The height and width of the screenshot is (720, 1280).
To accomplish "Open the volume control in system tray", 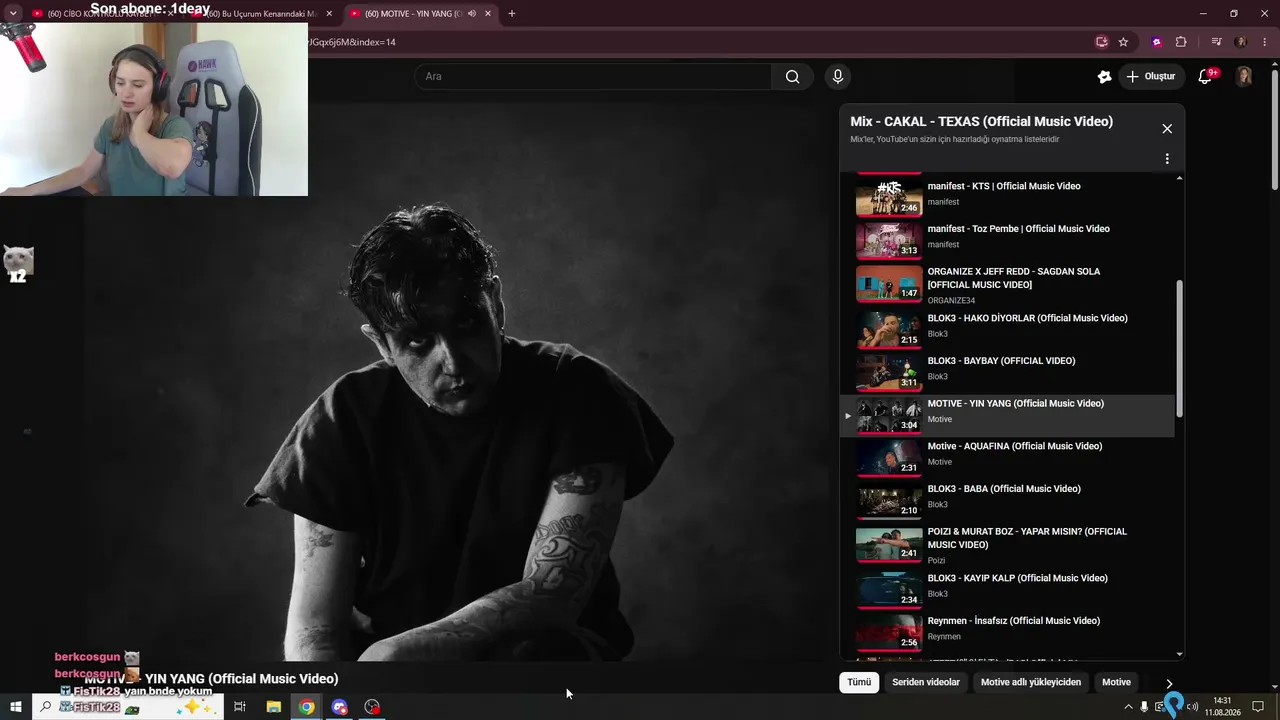I will point(1191,707).
